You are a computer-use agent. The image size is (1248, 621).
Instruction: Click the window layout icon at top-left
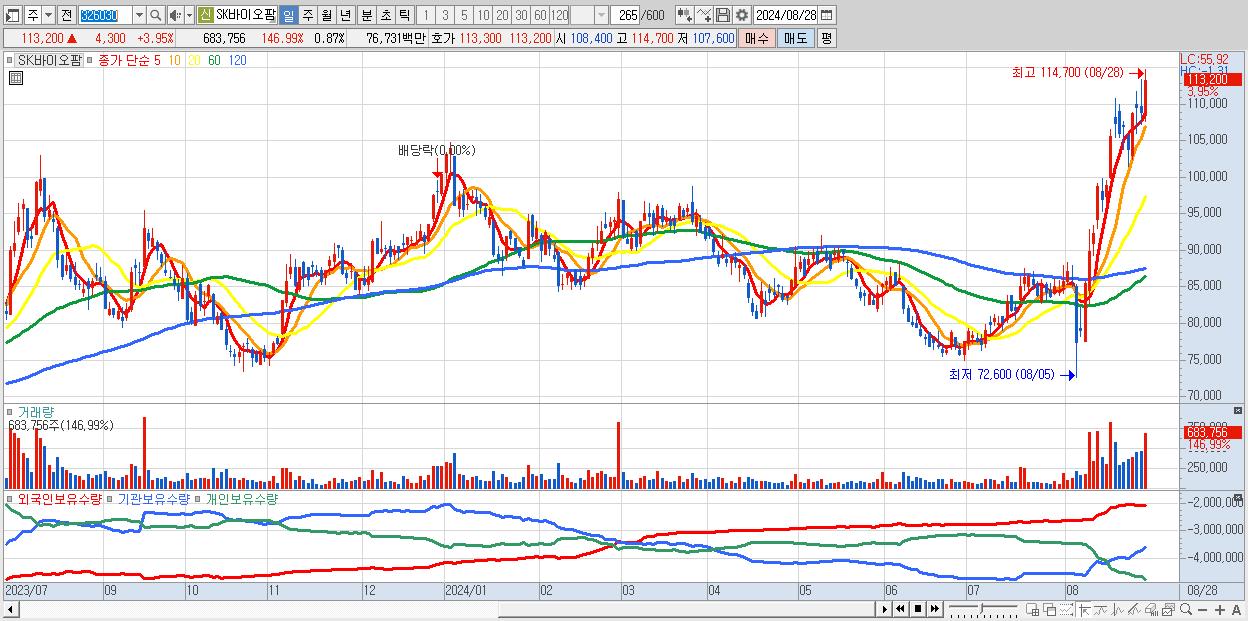pyautogui.click(x=11, y=15)
